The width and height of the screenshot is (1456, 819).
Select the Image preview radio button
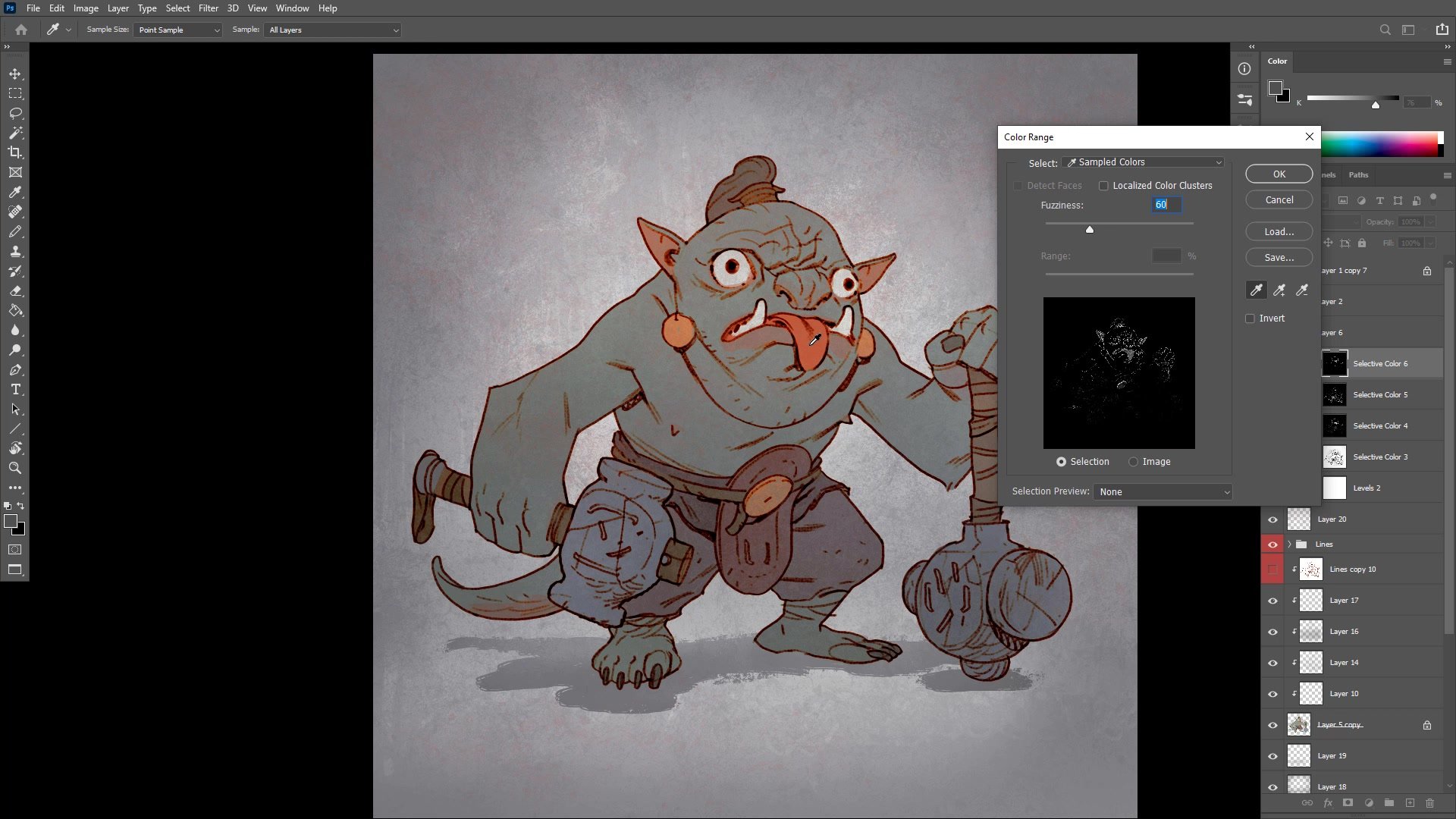click(1133, 462)
